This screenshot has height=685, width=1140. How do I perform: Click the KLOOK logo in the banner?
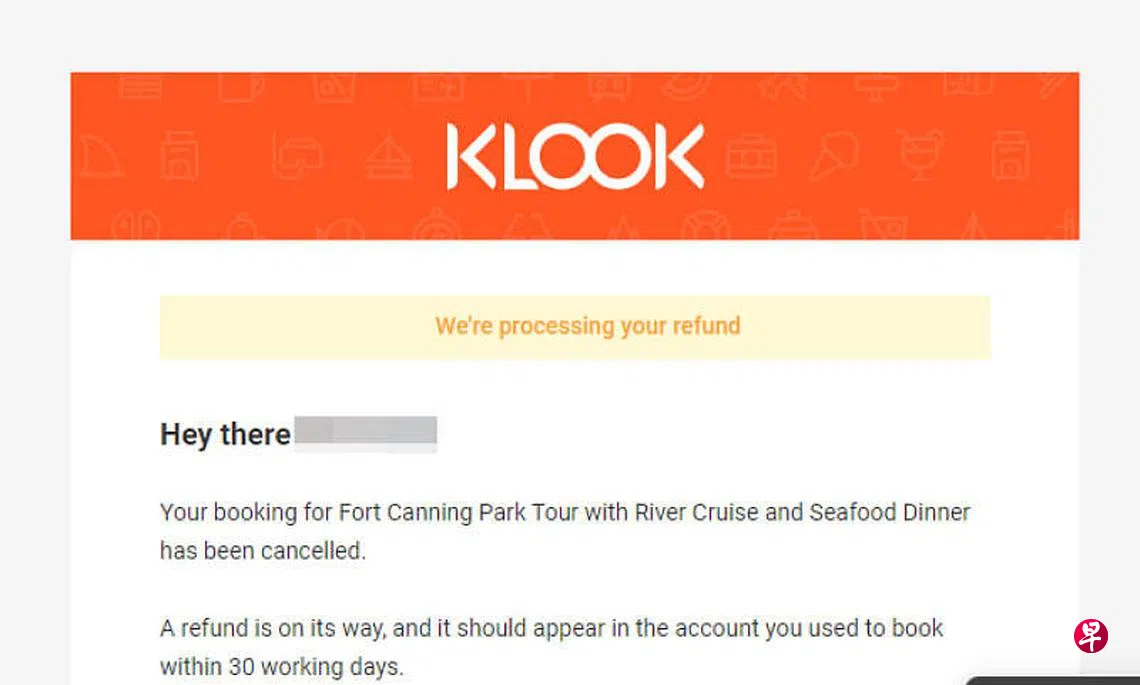pos(574,157)
